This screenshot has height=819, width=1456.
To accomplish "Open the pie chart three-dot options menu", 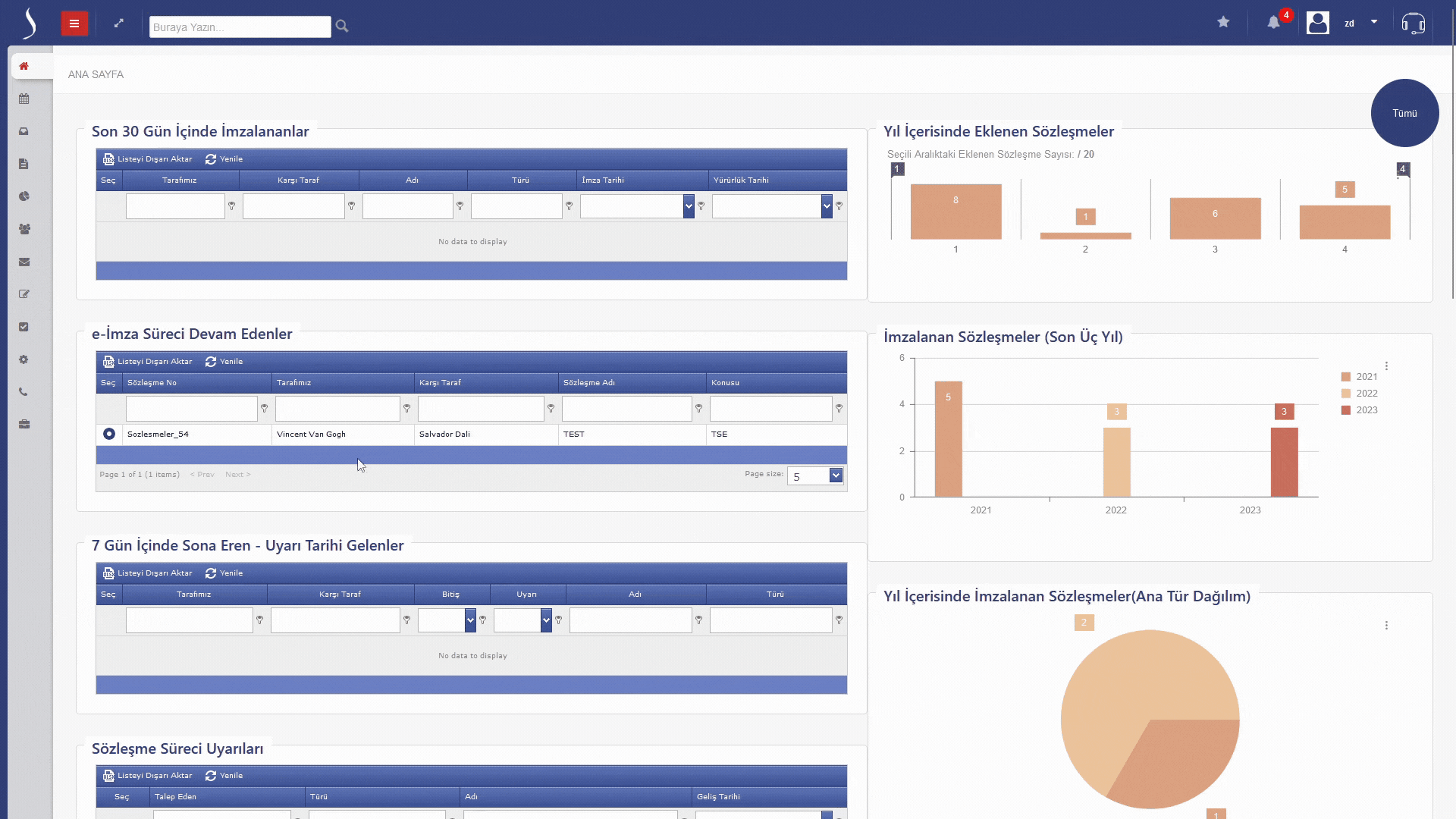I will [1386, 626].
